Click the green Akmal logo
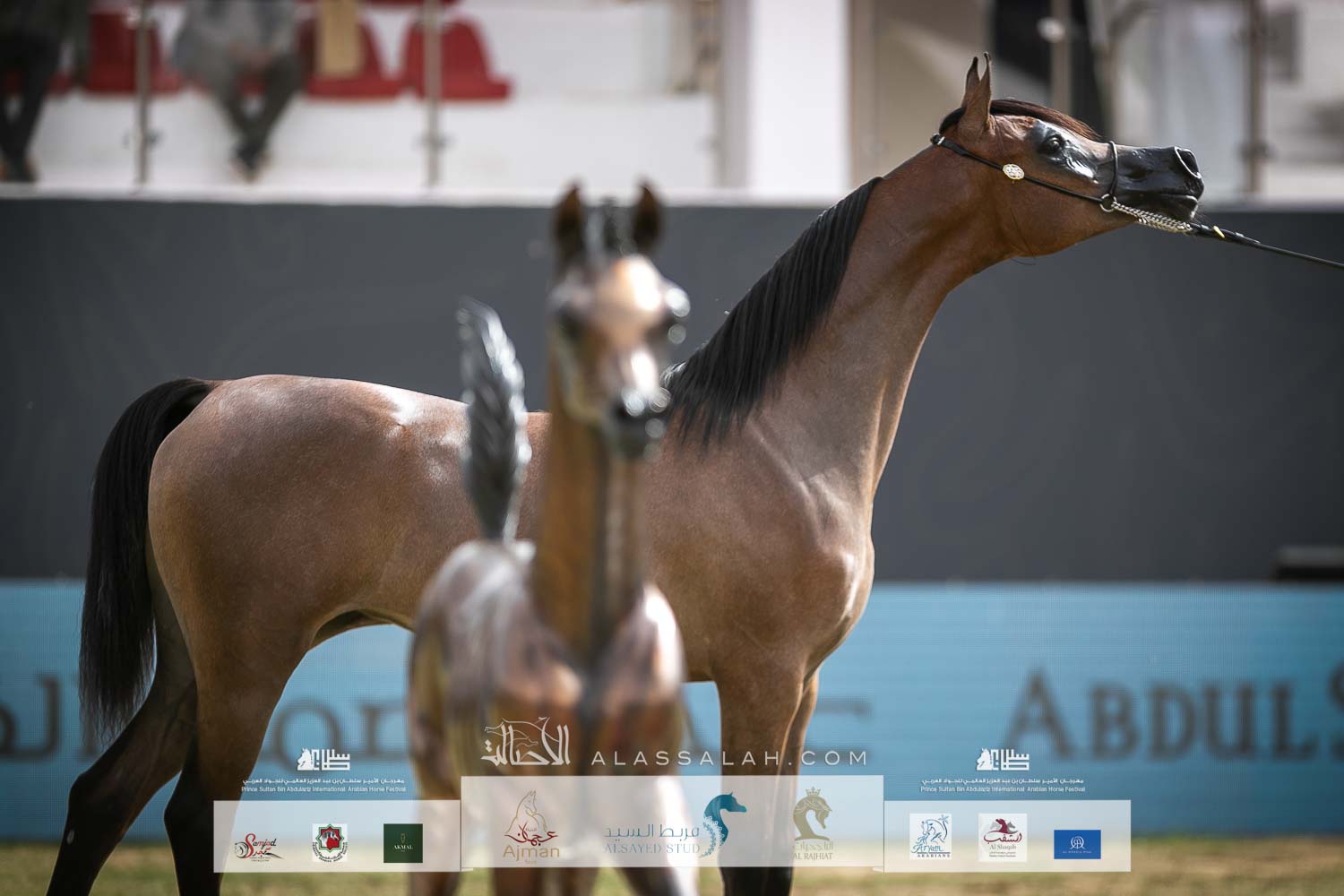This screenshot has width=1344, height=896. (x=403, y=843)
